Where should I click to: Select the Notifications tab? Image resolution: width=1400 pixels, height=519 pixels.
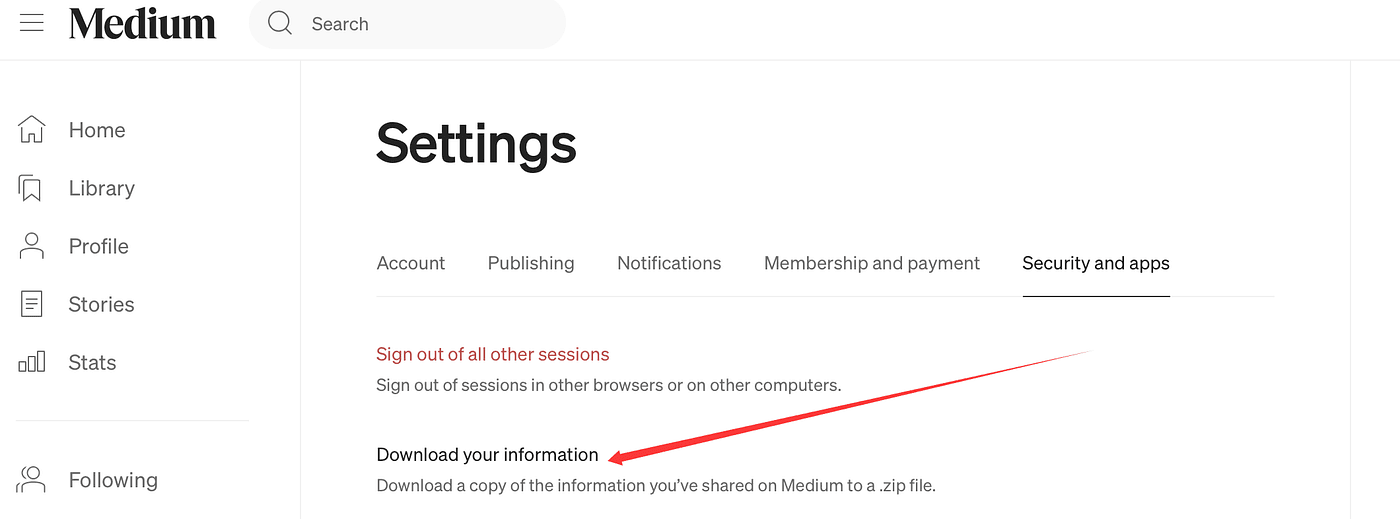669,263
